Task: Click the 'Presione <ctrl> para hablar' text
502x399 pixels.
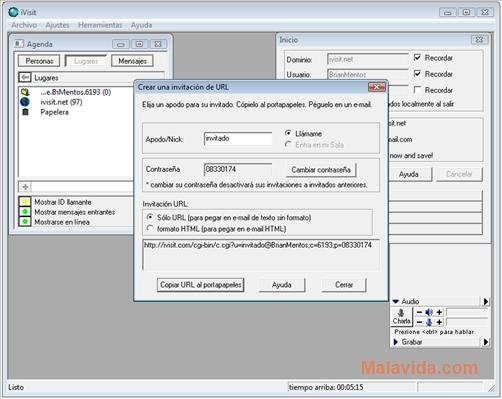Action: click(x=434, y=332)
